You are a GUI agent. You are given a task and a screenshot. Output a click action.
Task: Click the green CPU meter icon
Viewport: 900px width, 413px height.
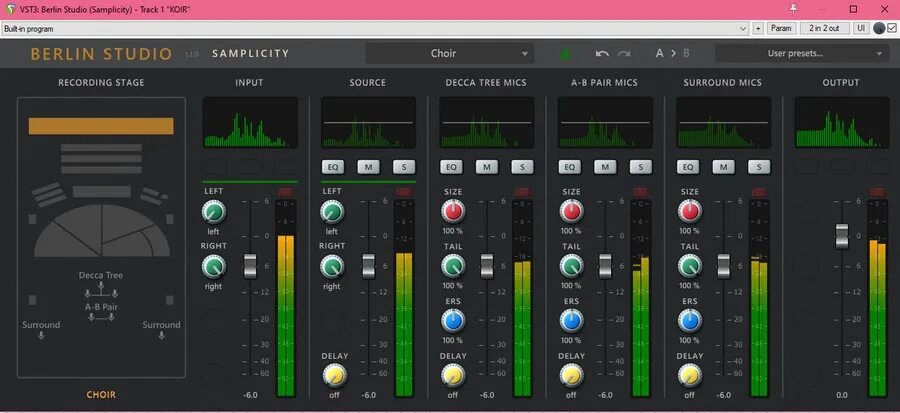(565, 54)
